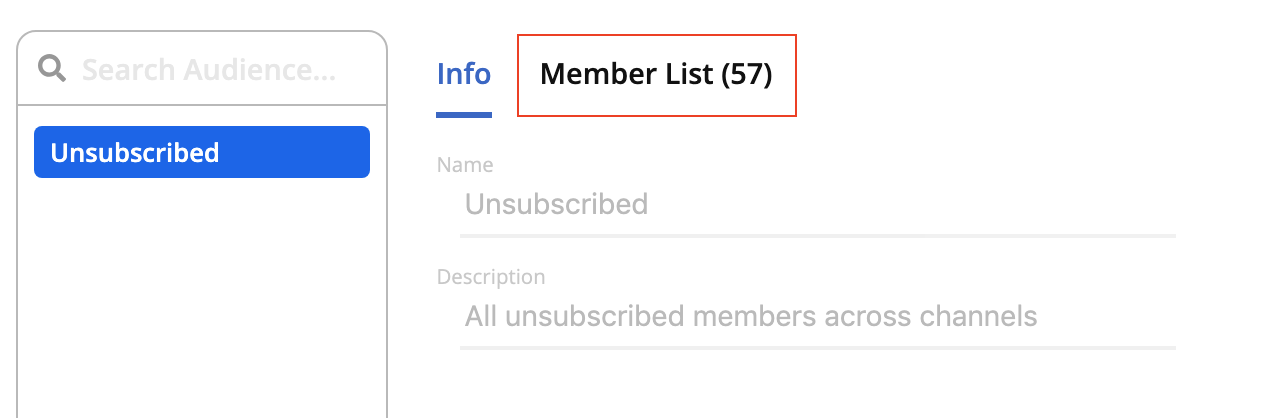Open the Member List (57) tab
1274x418 pixels.
pos(656,75)
